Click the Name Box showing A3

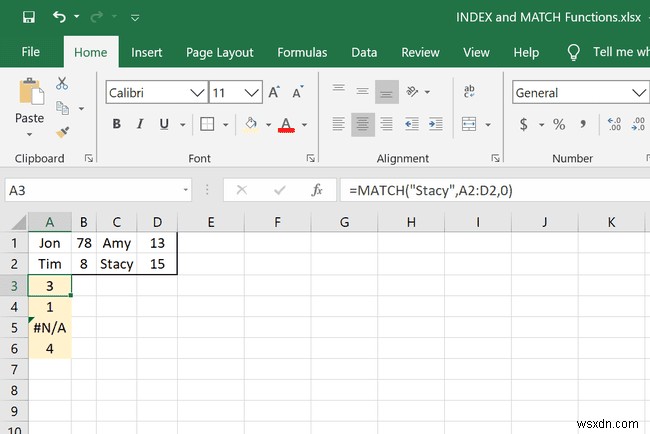click(98, 190)
